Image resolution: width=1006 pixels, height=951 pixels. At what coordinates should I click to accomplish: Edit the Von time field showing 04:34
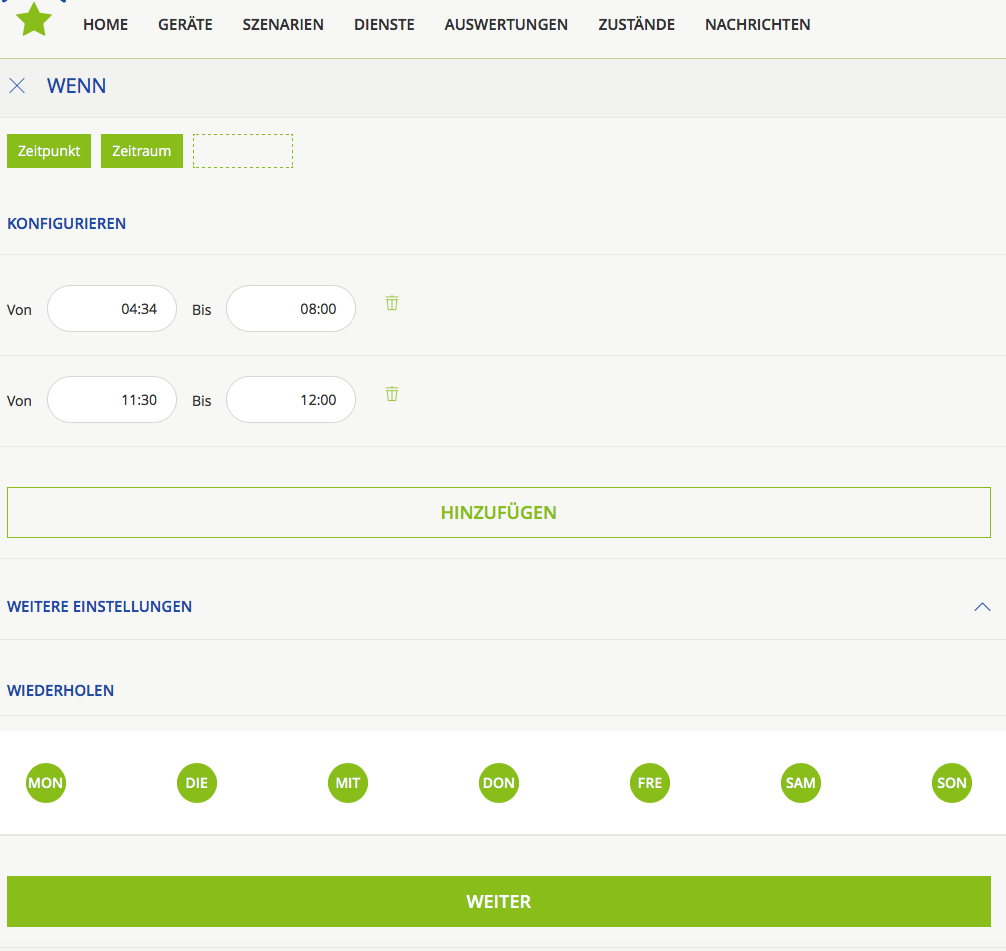coord(112,309)
